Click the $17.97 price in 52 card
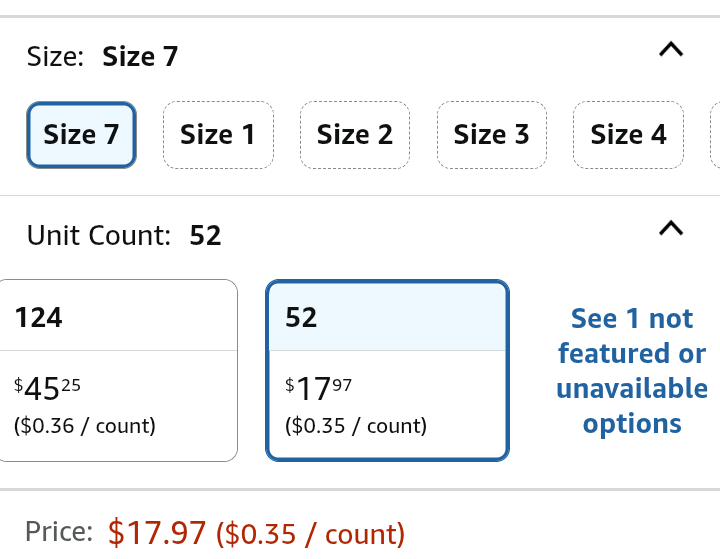720x559 pixels. pos(318,389)
